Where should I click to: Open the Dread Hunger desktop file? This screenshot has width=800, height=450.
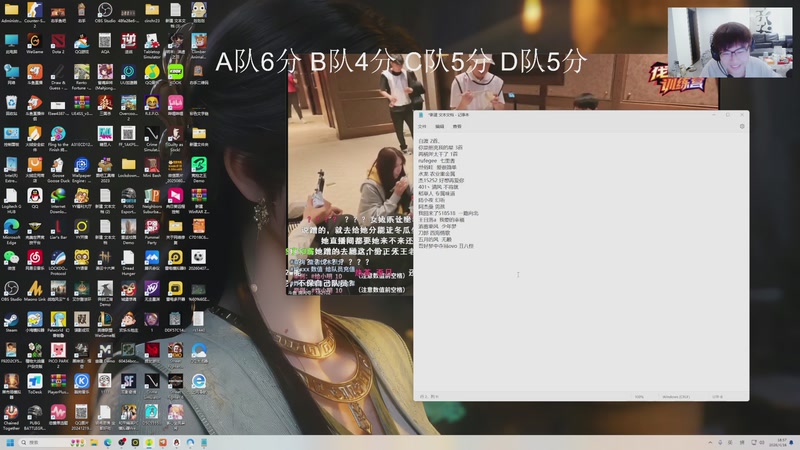click(129, 263)
